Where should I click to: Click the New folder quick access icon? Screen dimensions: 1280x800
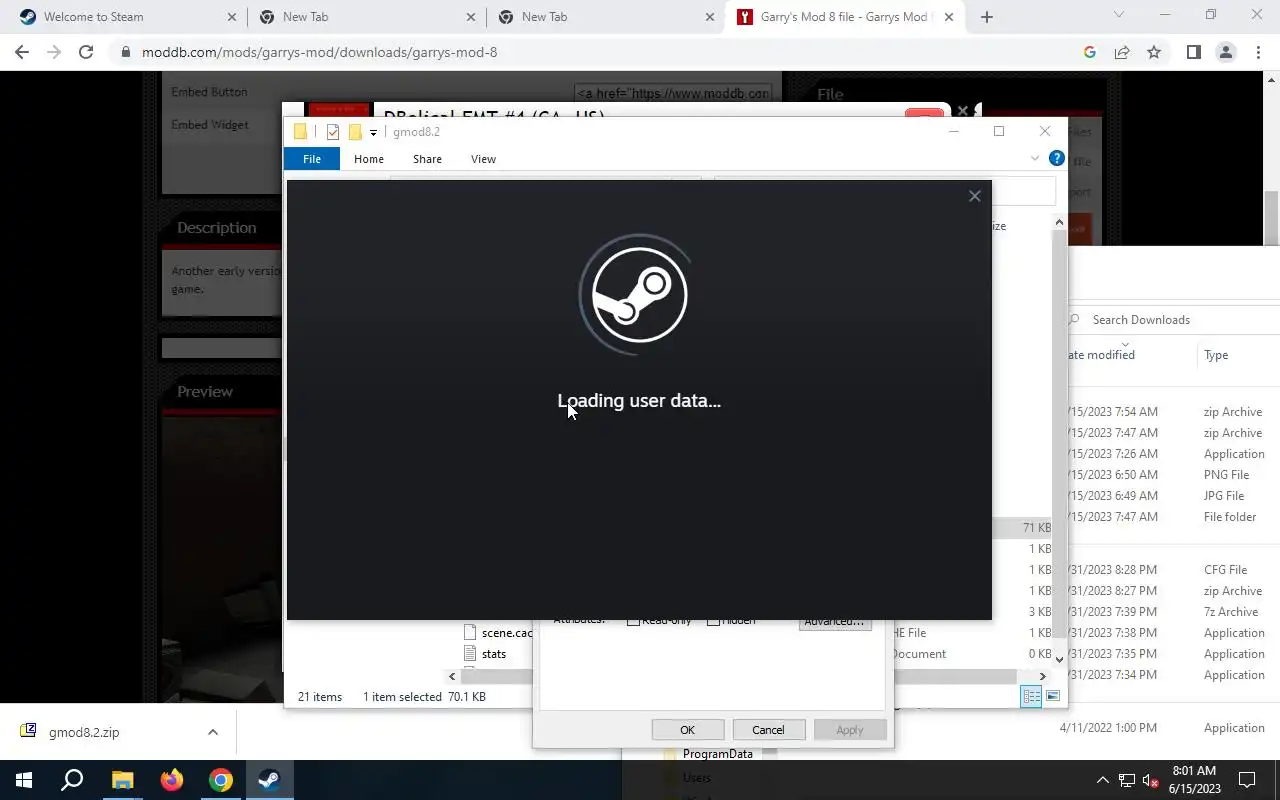(x=354, y=132)
